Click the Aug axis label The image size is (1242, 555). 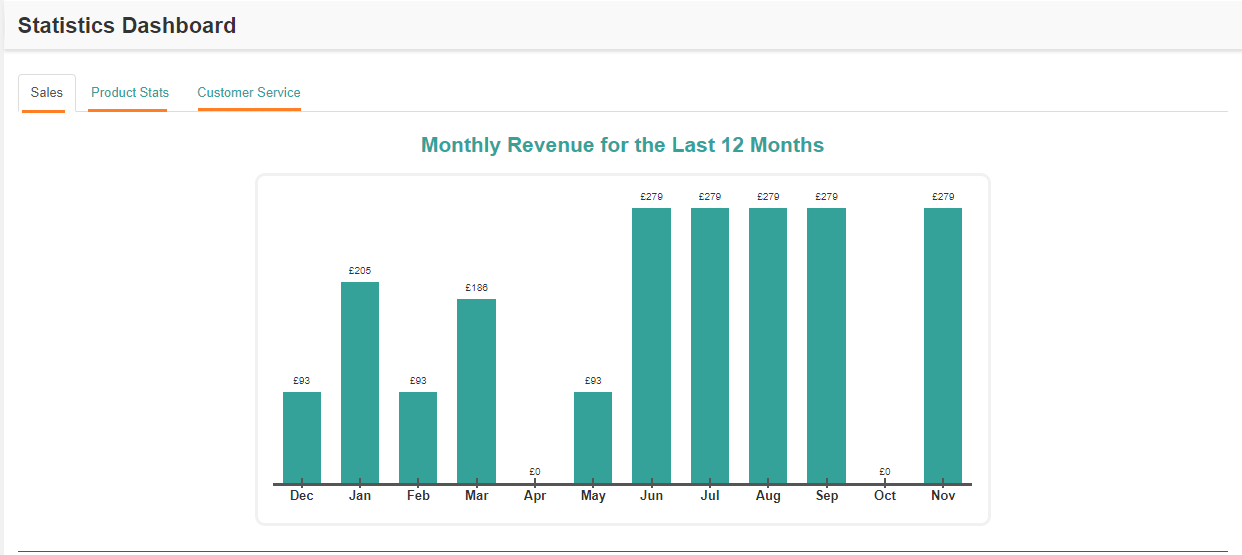(x=768, y=496)
